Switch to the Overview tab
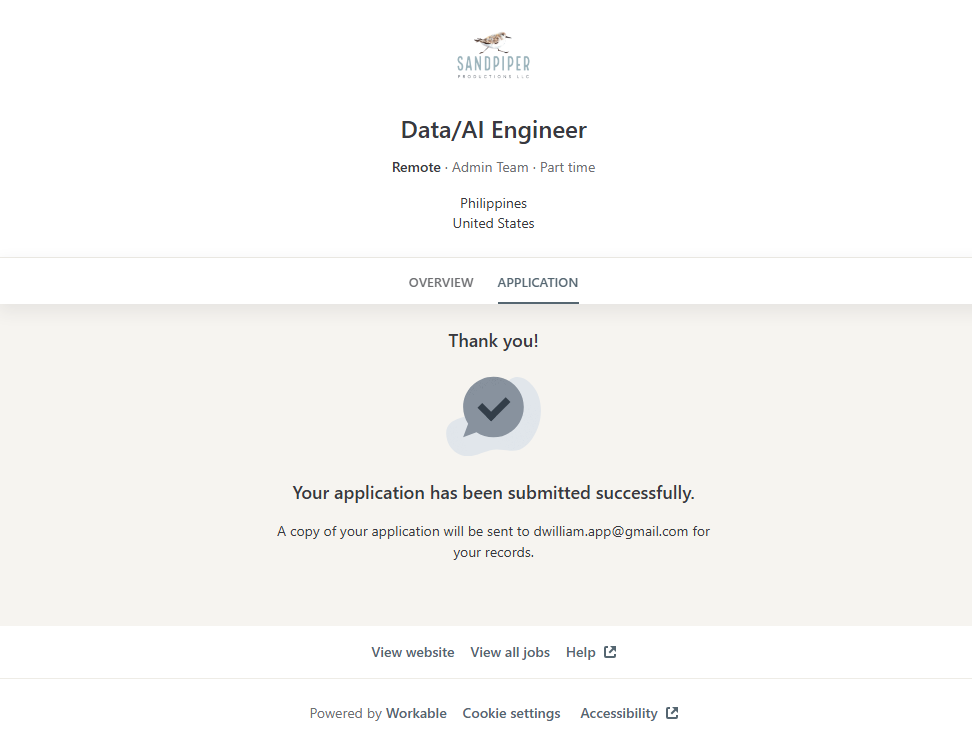The width and height of the screenshot is (972, 747). pyautogui.click(x=441, y=283)
